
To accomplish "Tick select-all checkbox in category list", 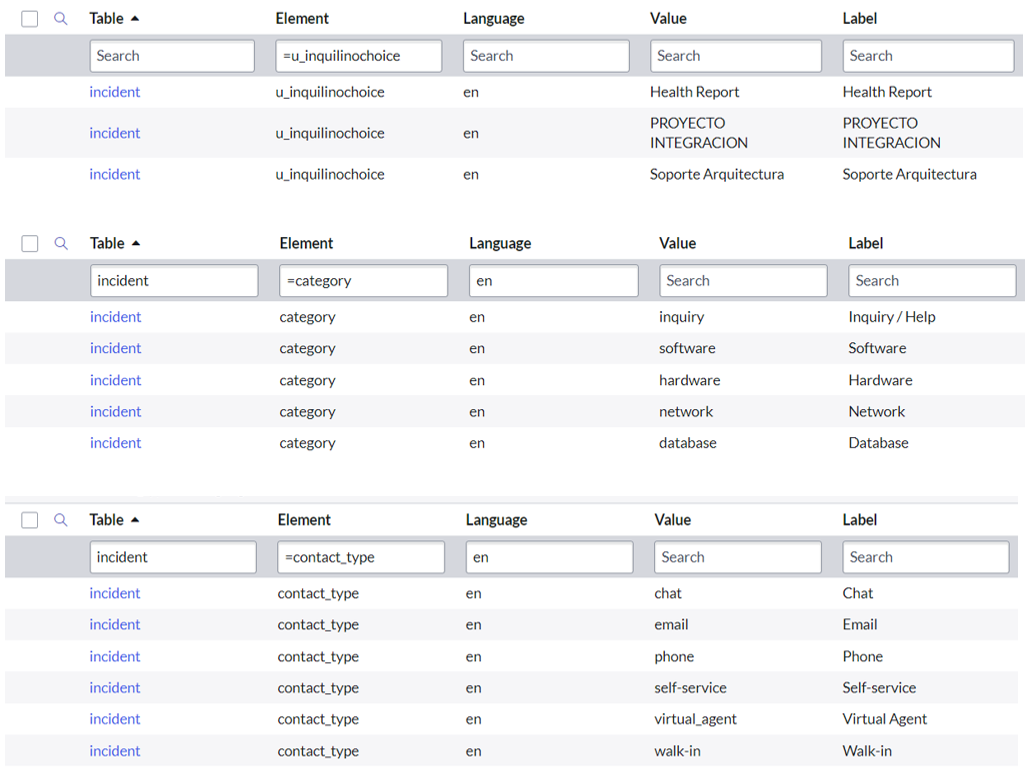I will tap(29, 244).
